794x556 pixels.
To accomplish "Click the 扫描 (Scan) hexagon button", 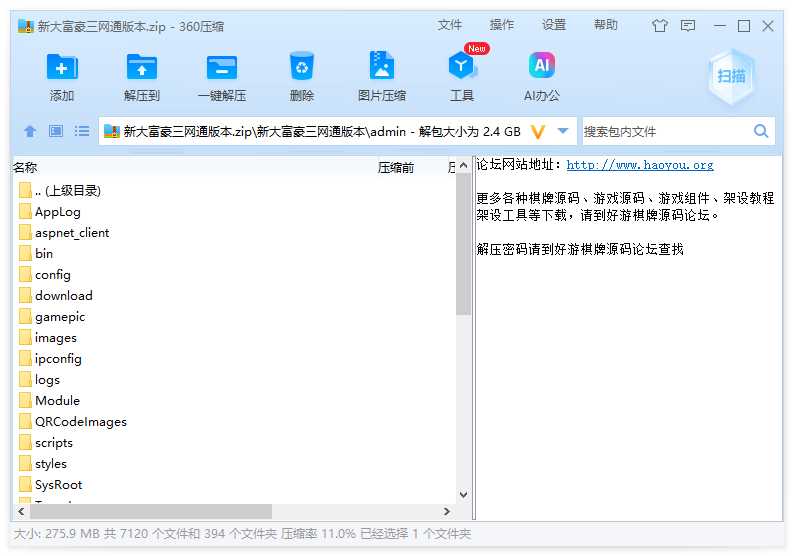I will tap(731, 76).
